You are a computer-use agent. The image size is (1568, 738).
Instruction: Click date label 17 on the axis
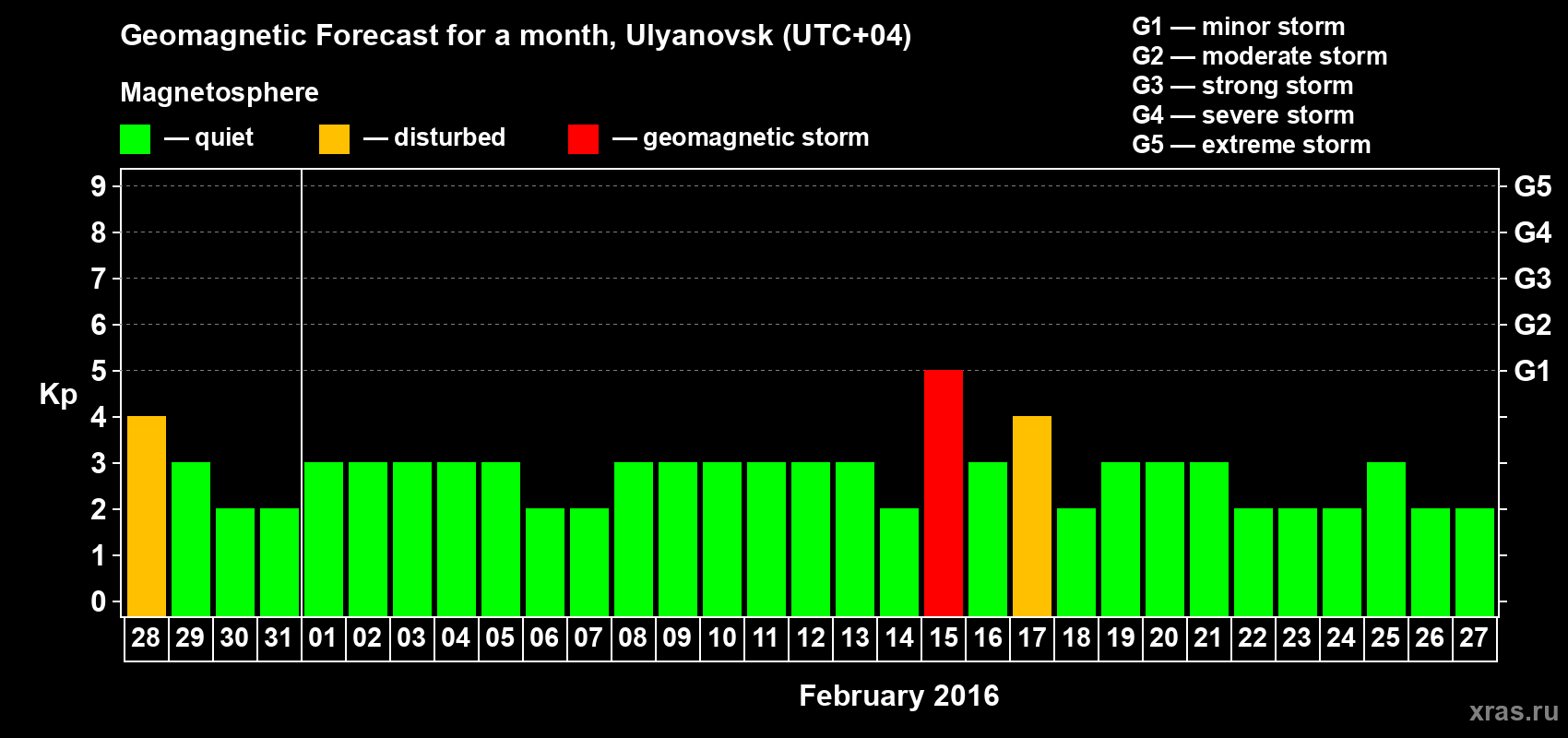click(x=1031, y=638)
